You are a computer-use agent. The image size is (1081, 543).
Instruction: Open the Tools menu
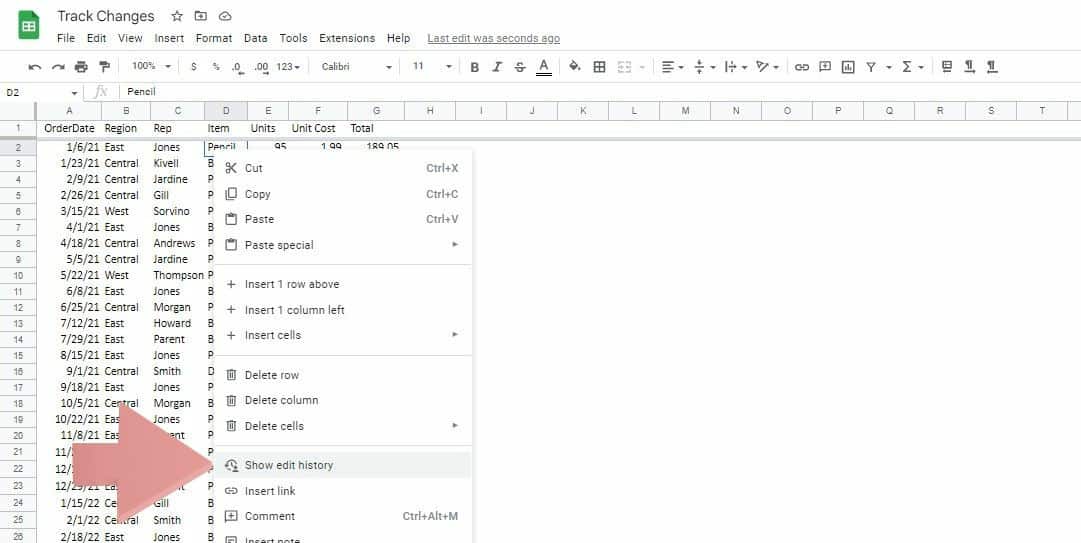pos(294,39)
